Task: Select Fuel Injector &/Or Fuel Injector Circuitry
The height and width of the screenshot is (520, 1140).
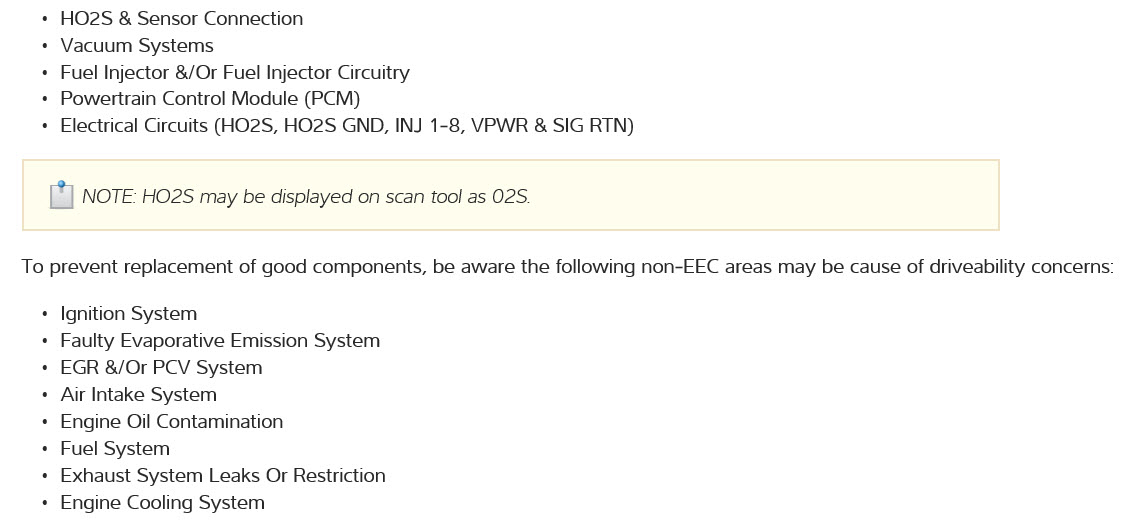Action: (x=235, y=73)
